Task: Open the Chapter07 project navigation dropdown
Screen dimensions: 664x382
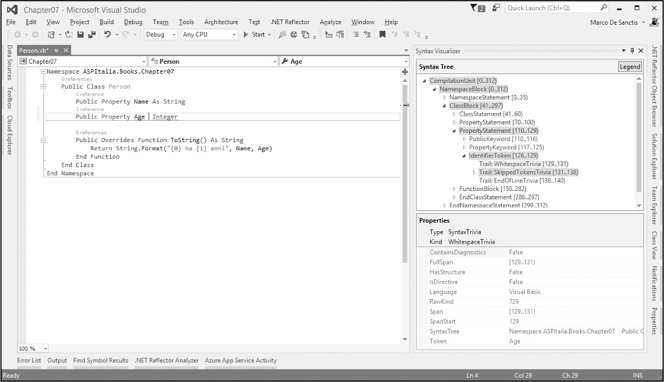Action: point(83,61)
